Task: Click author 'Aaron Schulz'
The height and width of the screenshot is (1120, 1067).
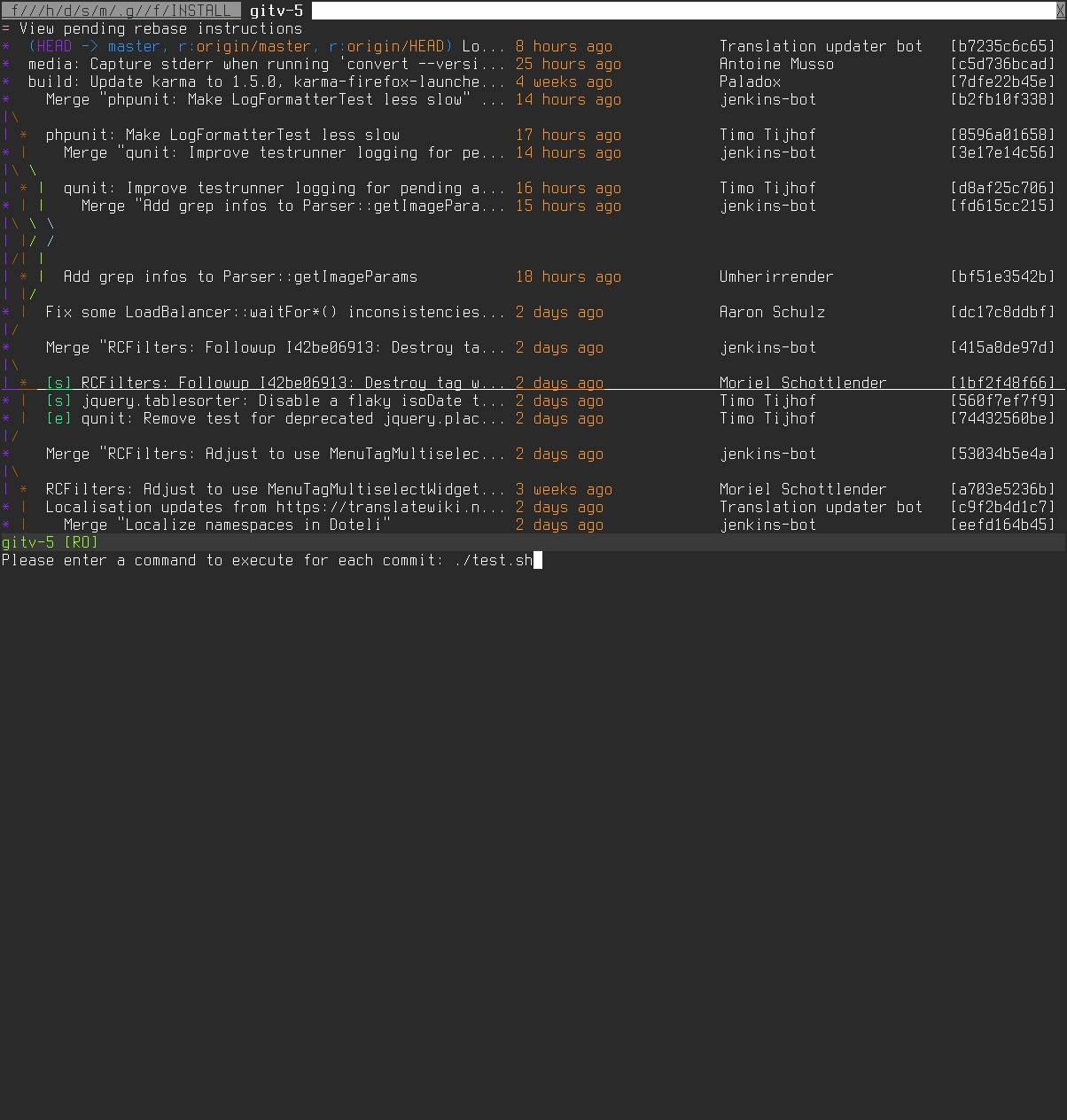Action: (x=772, y=312)
